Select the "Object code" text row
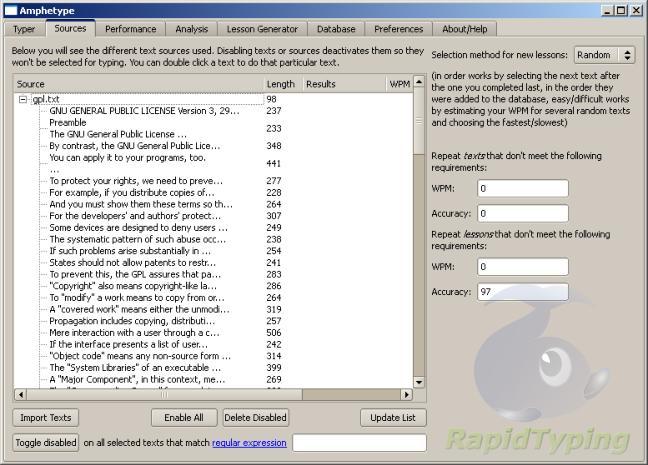Image resolution: width=648 pixels, height=465 pixels. (134, 356)
